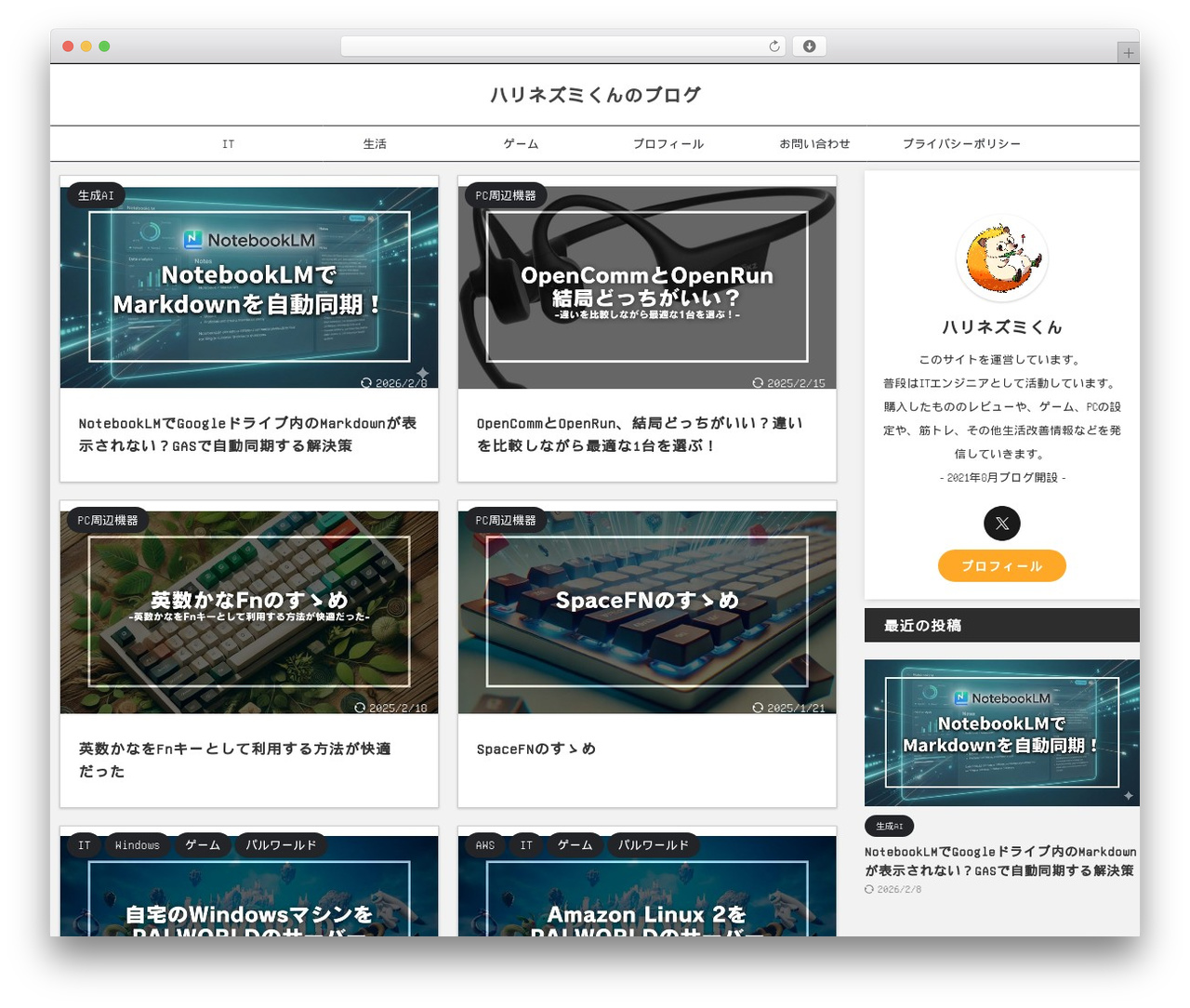The height and width of the screenshot is (1008, 1190).
Task: Open the SpaceFNのすゝめ article title
Action: point(536,749)
